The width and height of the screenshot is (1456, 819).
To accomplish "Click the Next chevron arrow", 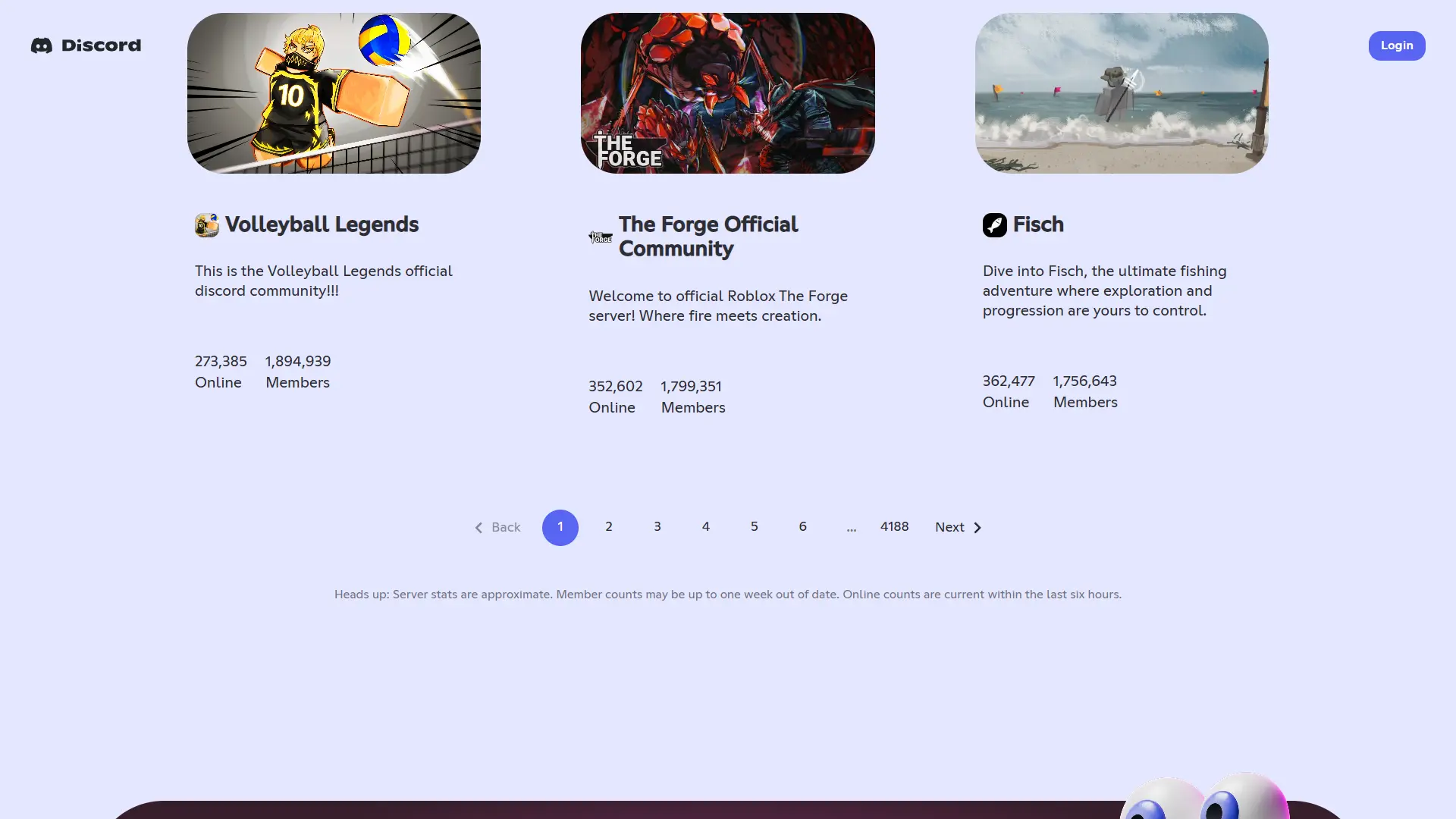I will click(977, 528).
